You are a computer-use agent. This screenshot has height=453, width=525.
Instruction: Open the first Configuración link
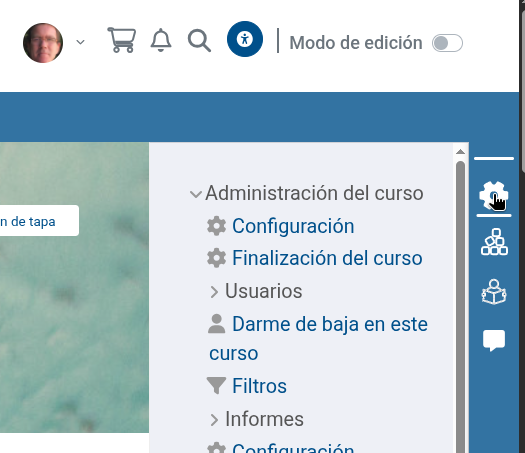[x=293, y=226]
